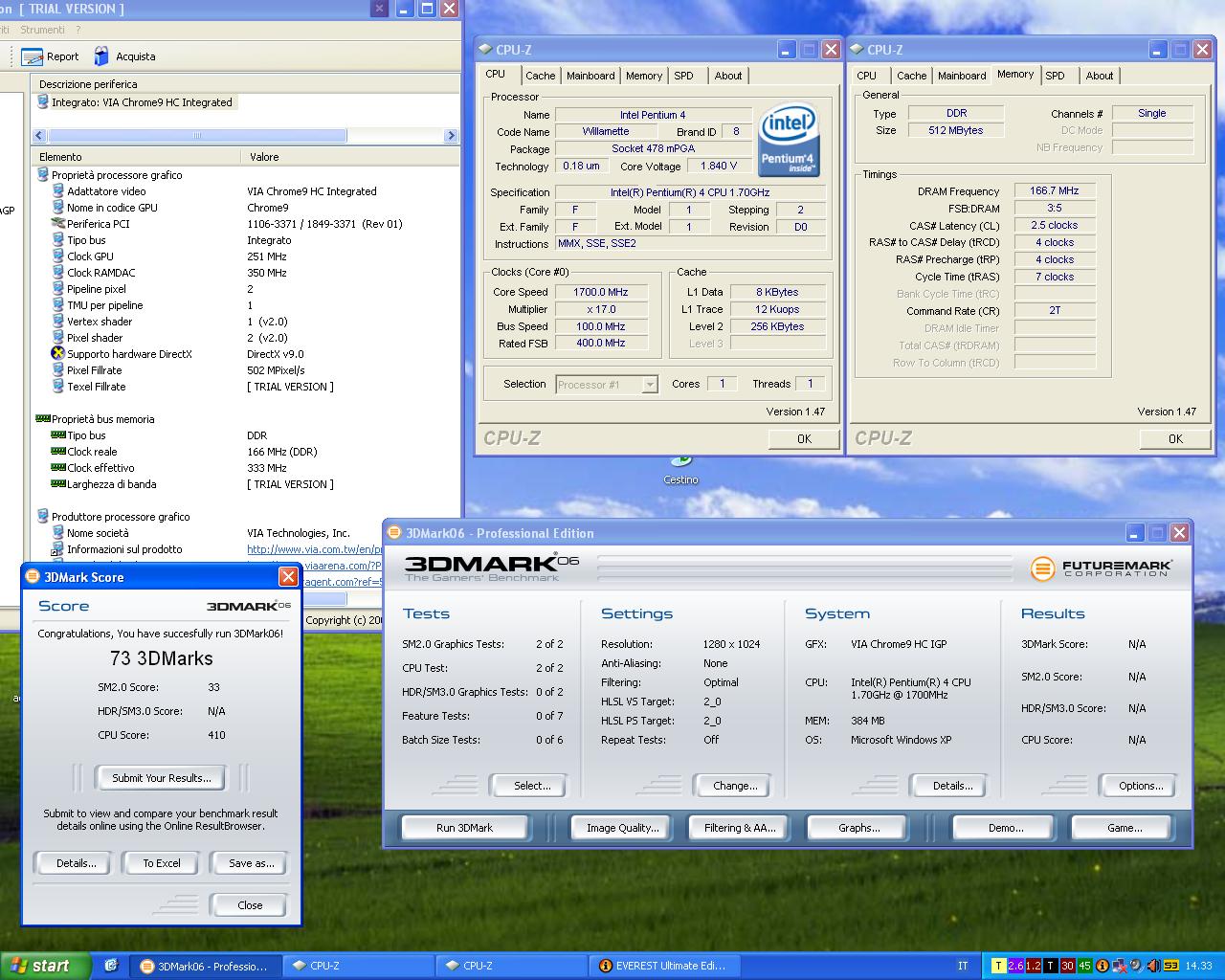Click the black T tray icon
Image resolution: width=1225 pixels, height=980 pixels.
pos(1050,966)
